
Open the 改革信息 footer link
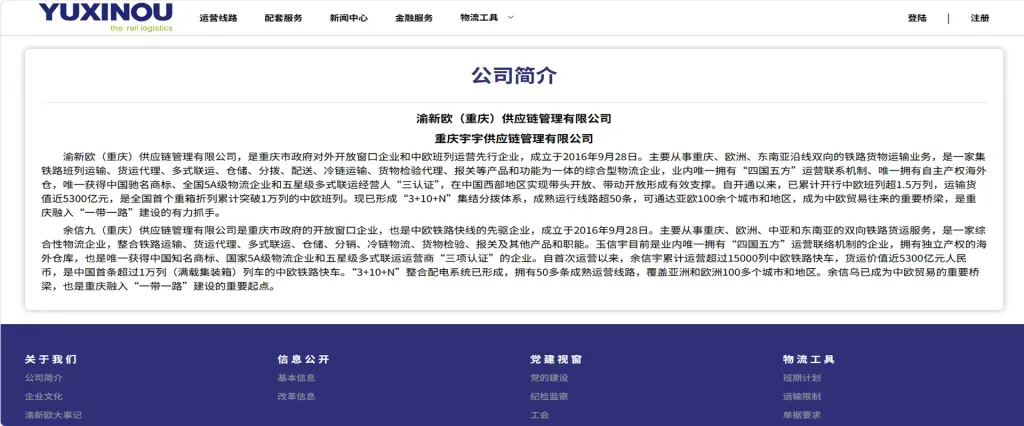point(296,396)
